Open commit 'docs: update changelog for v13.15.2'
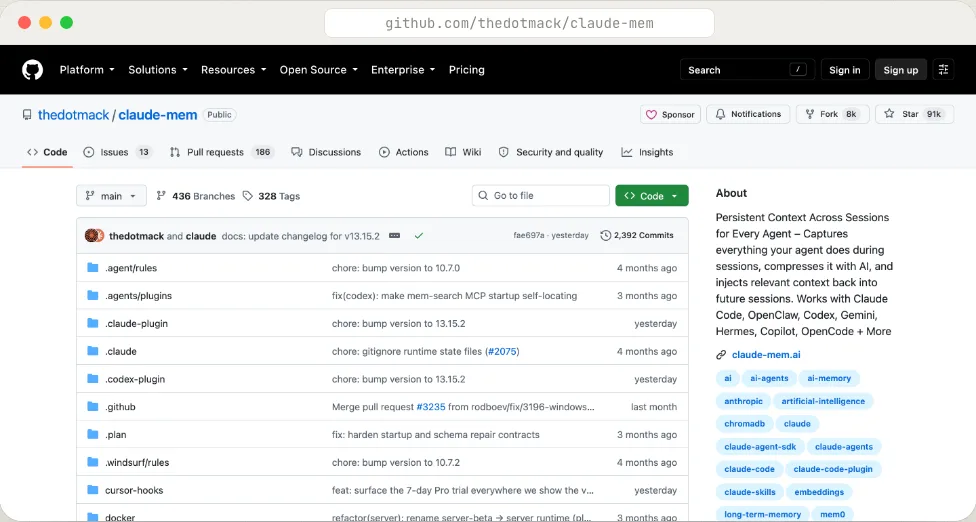 pos(301,236)
